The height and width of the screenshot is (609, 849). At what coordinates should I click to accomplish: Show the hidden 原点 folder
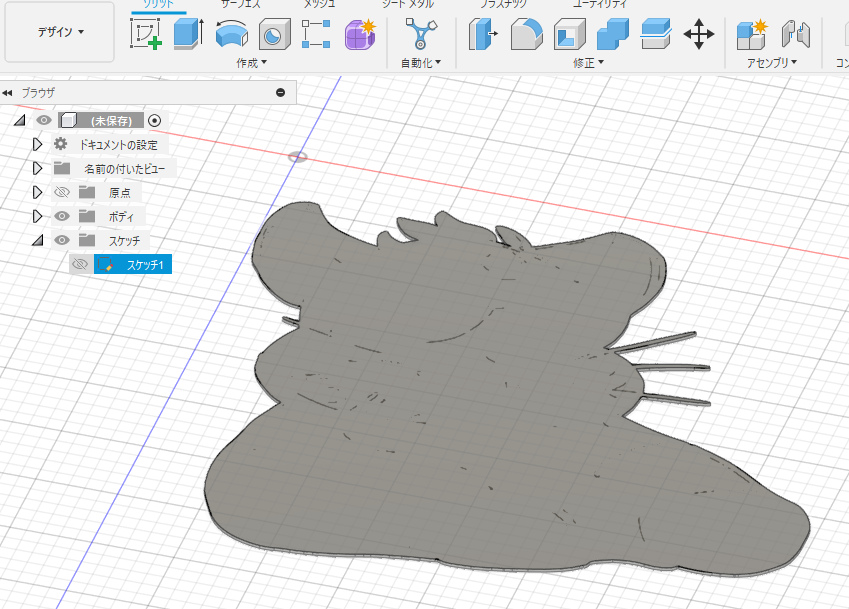pos(62,192)
